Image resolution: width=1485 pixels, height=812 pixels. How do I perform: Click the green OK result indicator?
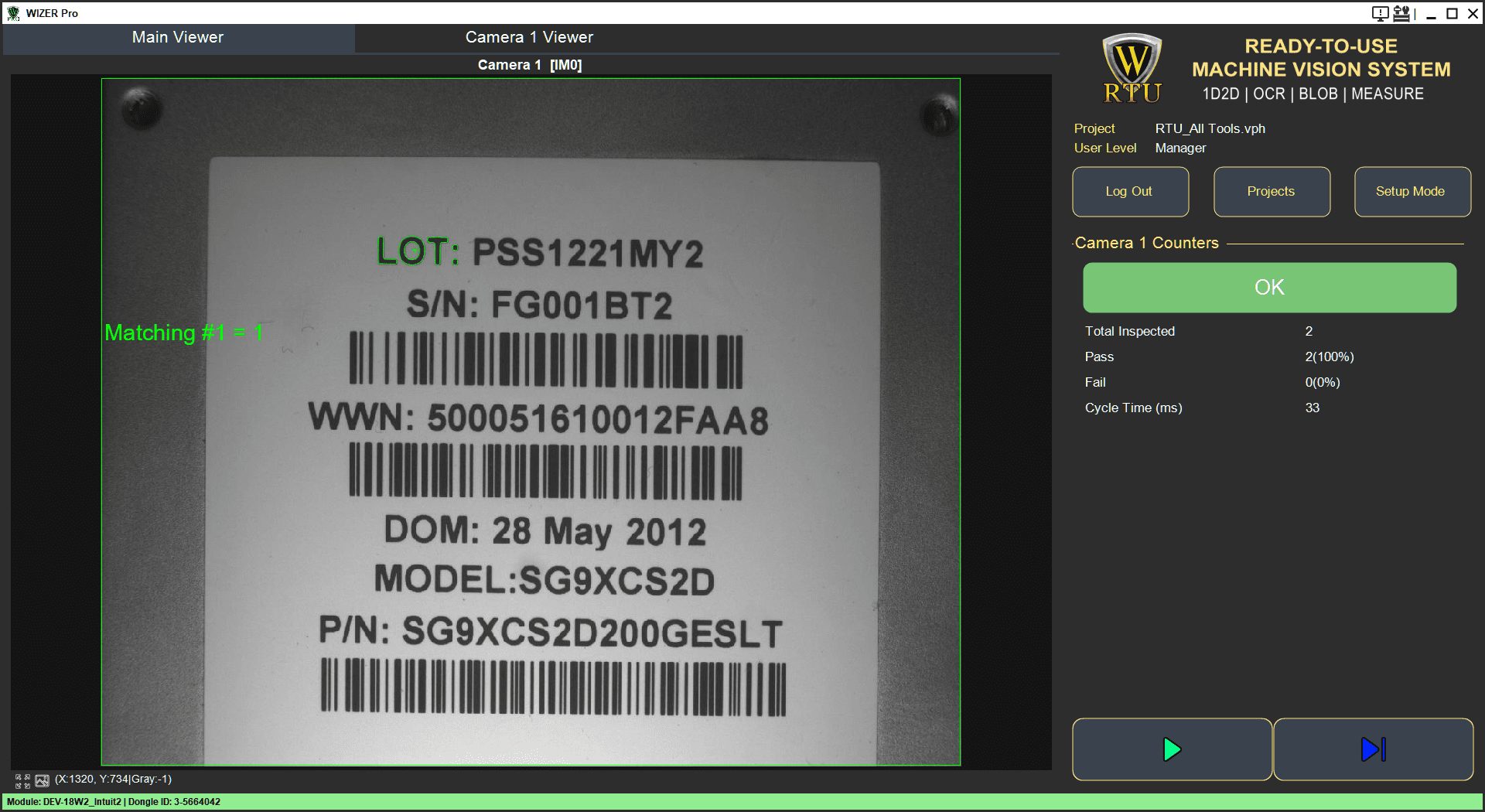click(1269, 288)
